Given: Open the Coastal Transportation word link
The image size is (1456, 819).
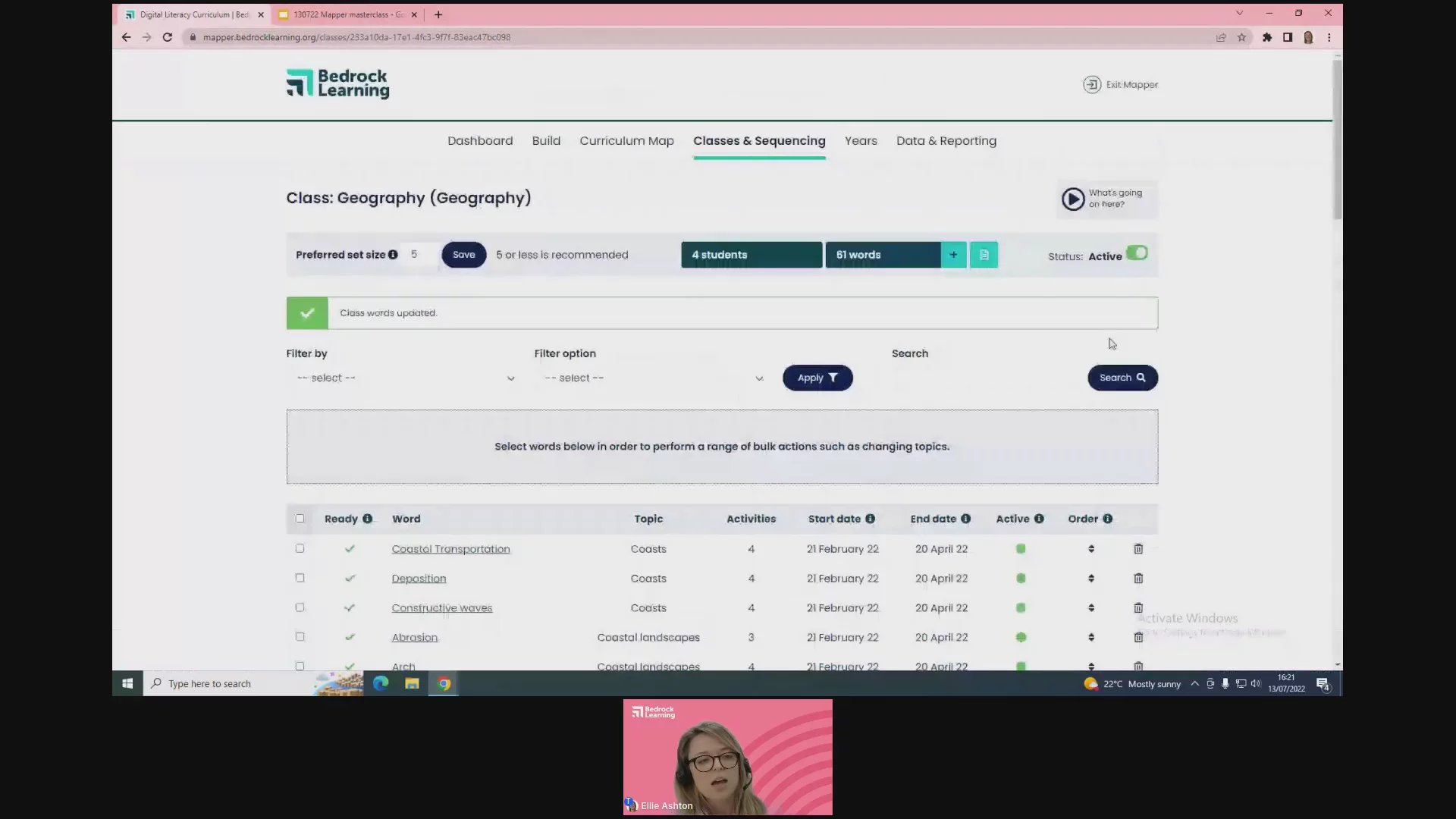Looking at the screenshot, I should pos(450,549).
